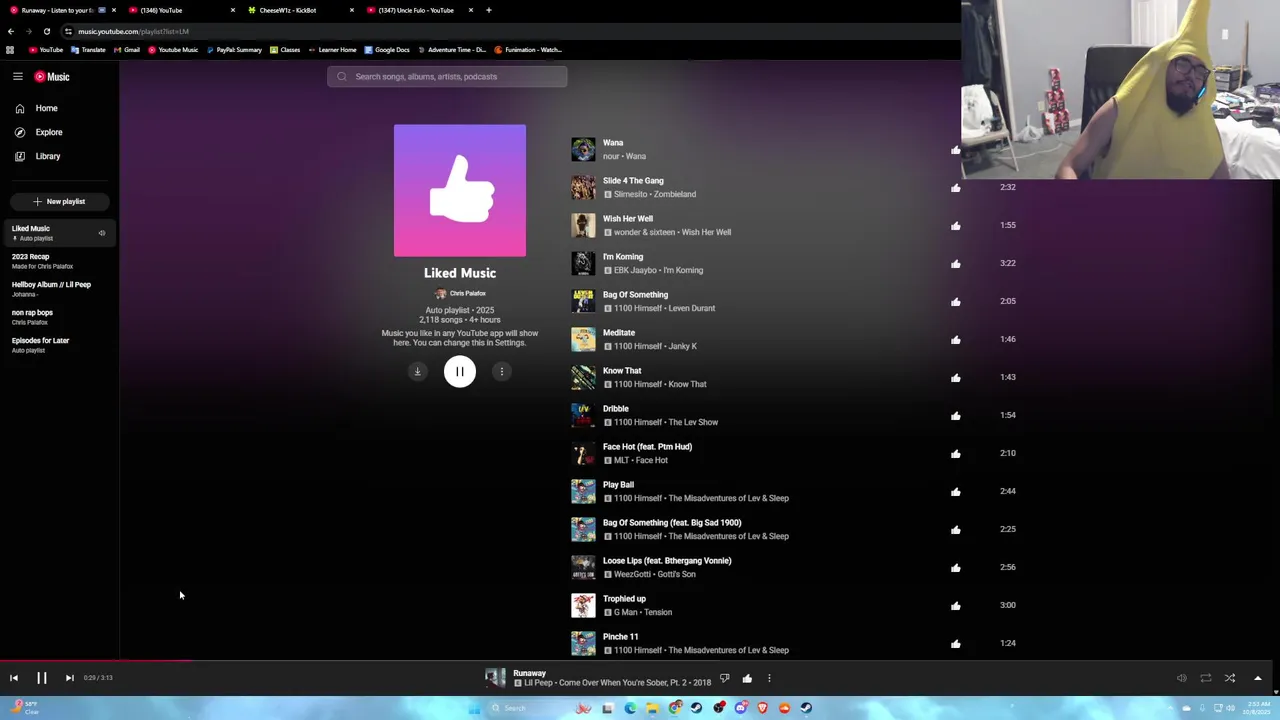Viewport: 1280px width, 720px height.
Task: Click the search songs, albums, artists field
Action: click(x=447, y=76)
